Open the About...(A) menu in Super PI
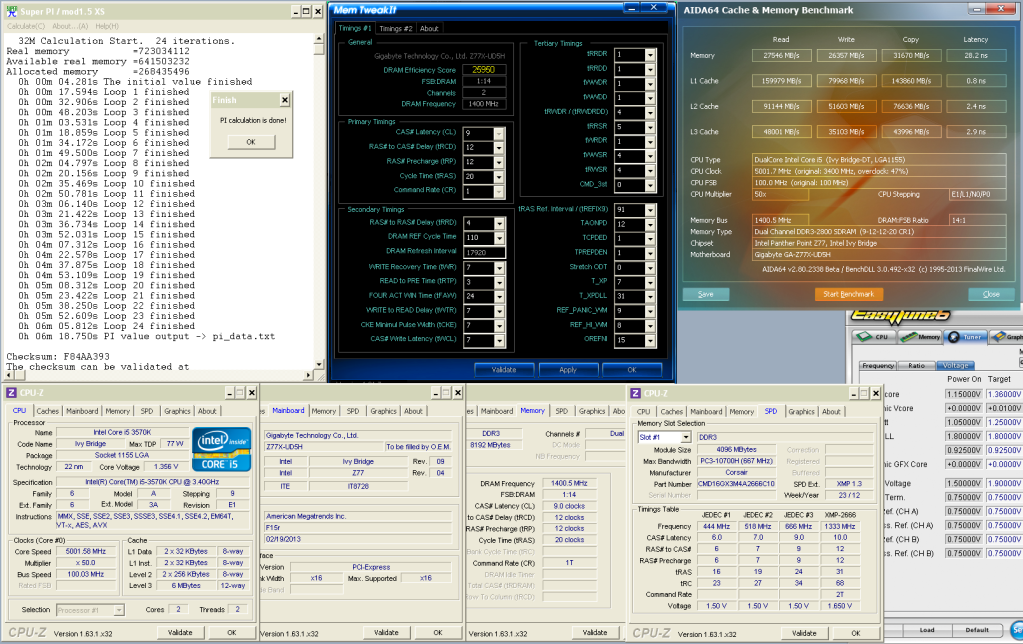1023x644 pixels. click(x=70, y=26)
